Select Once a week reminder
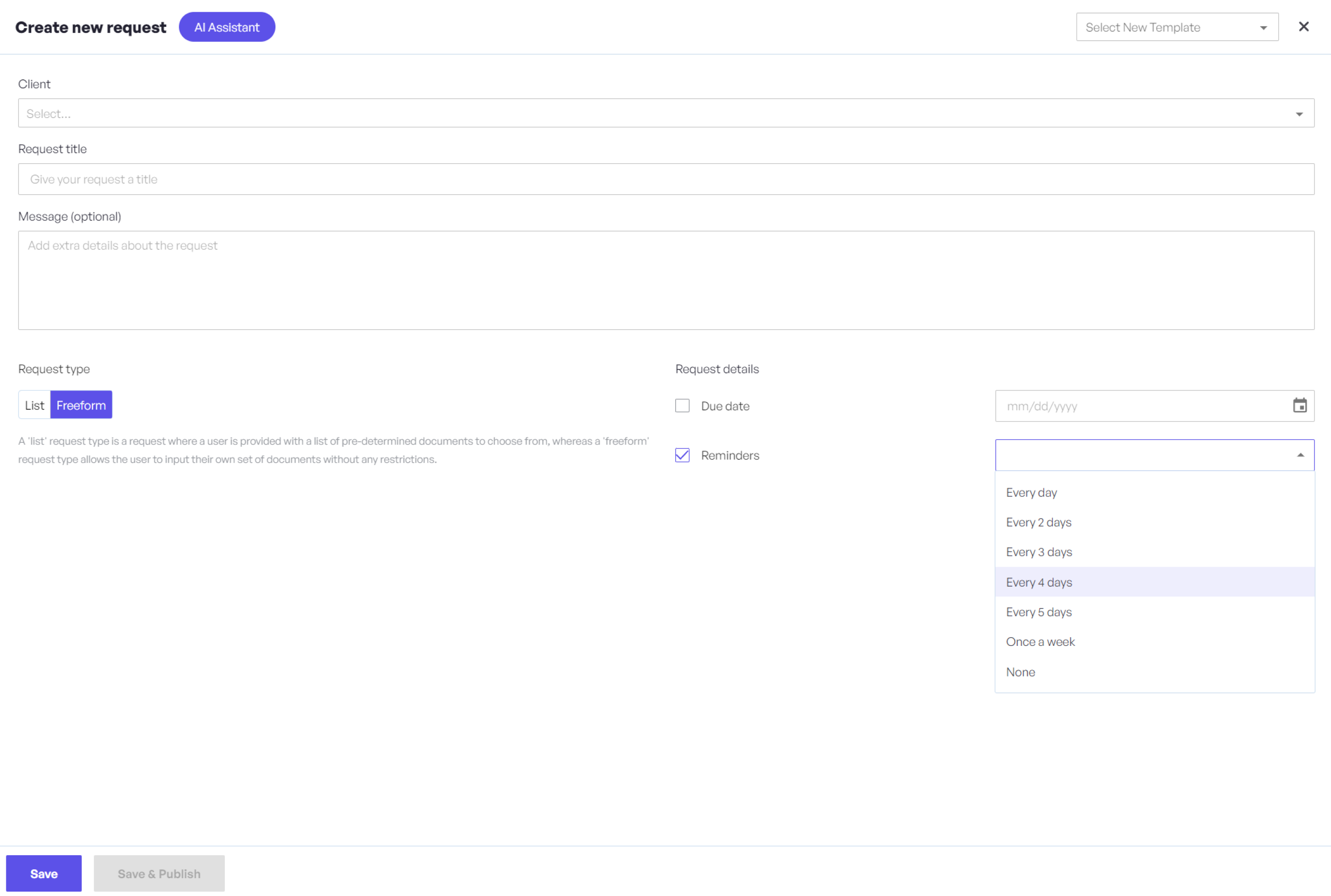This screenshot has width=1331, height=896. click(x=1040, y=642)
